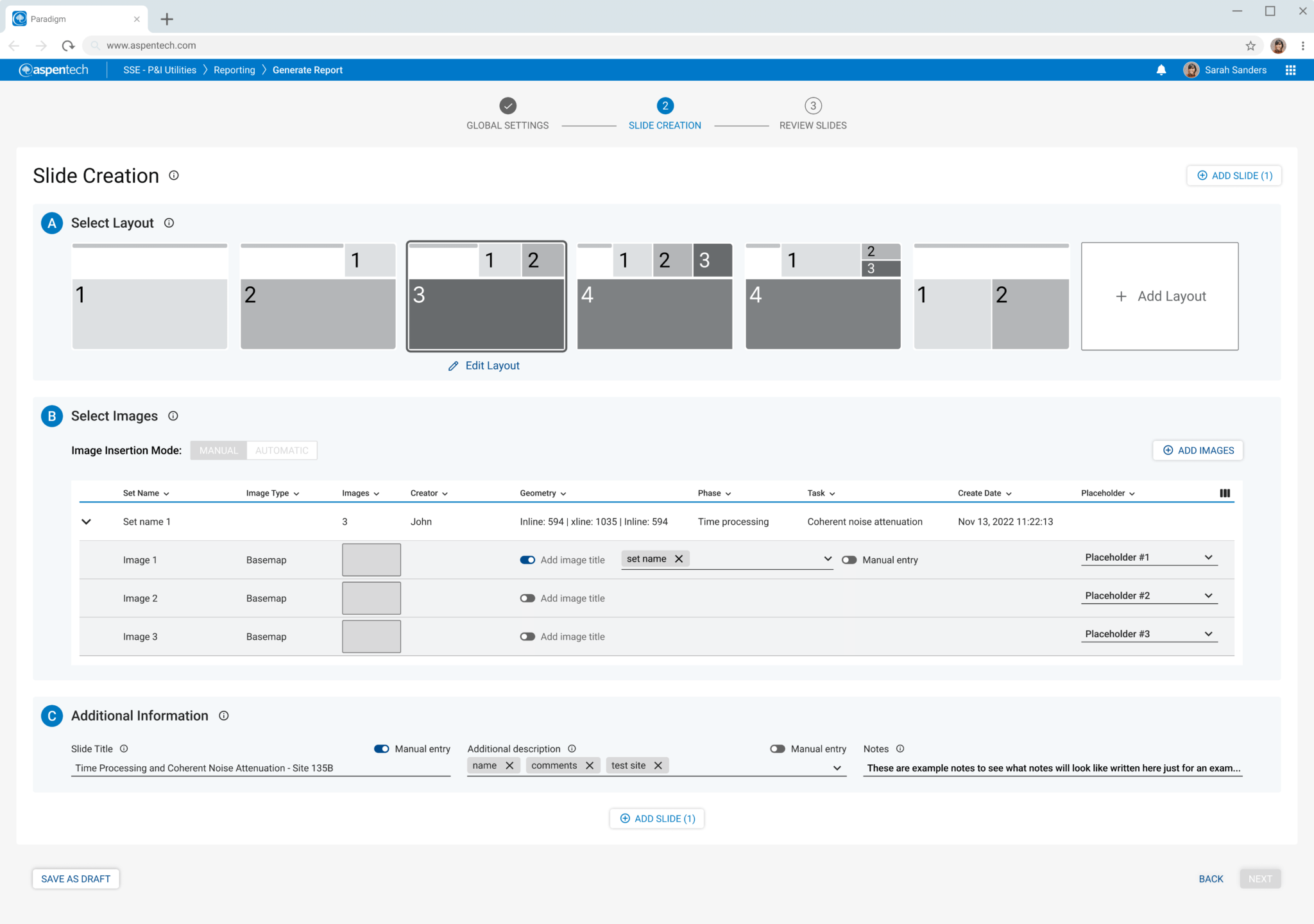Toggle Add image title for Image 3
The image size is (1314, 924).
527,637
